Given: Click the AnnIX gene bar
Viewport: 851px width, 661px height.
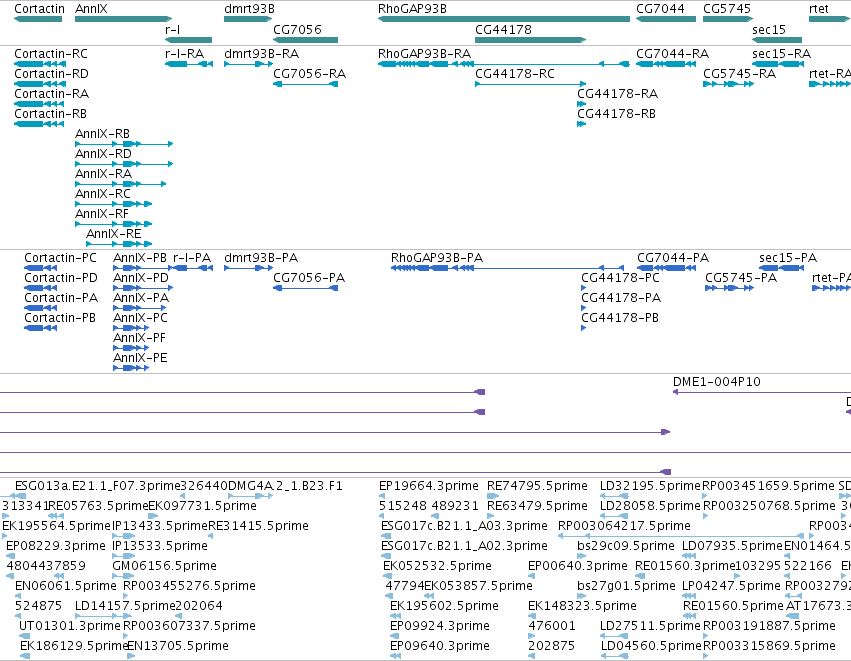Looking at the screenshot, I should [x=124, y=19].
